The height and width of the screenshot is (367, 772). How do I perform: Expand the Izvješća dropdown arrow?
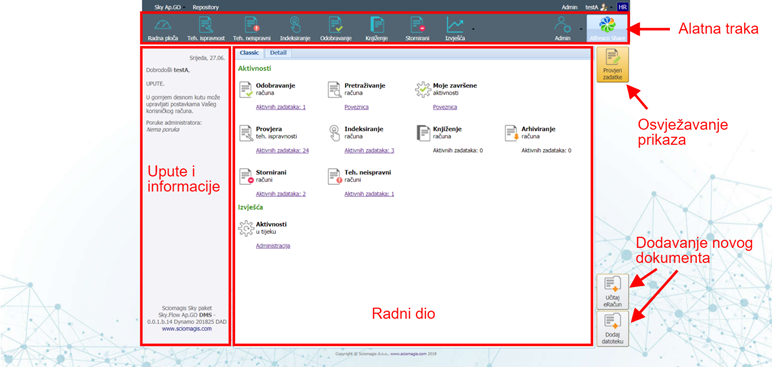(x=473, y=29)
